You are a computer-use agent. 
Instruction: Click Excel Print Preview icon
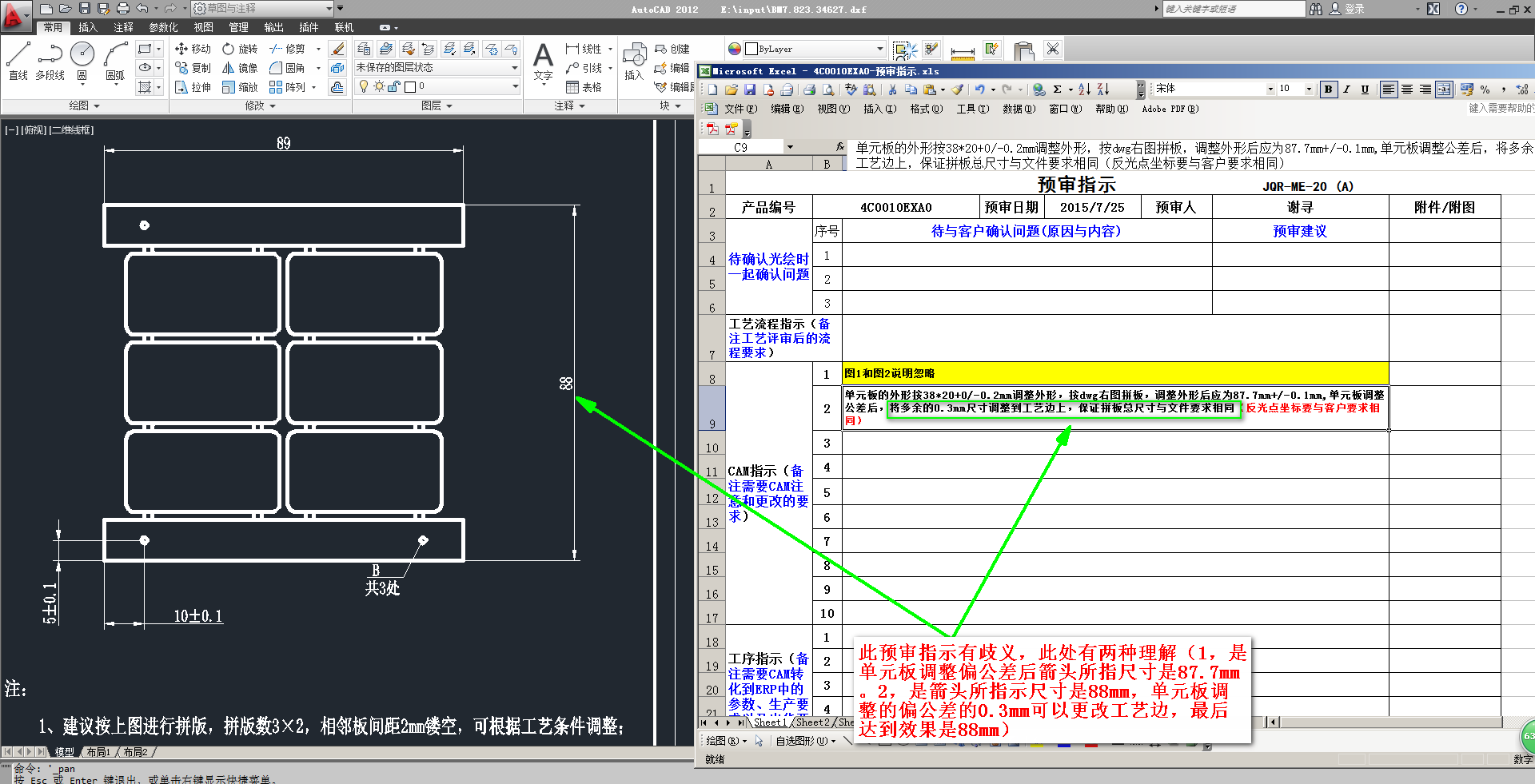point(828,90)
